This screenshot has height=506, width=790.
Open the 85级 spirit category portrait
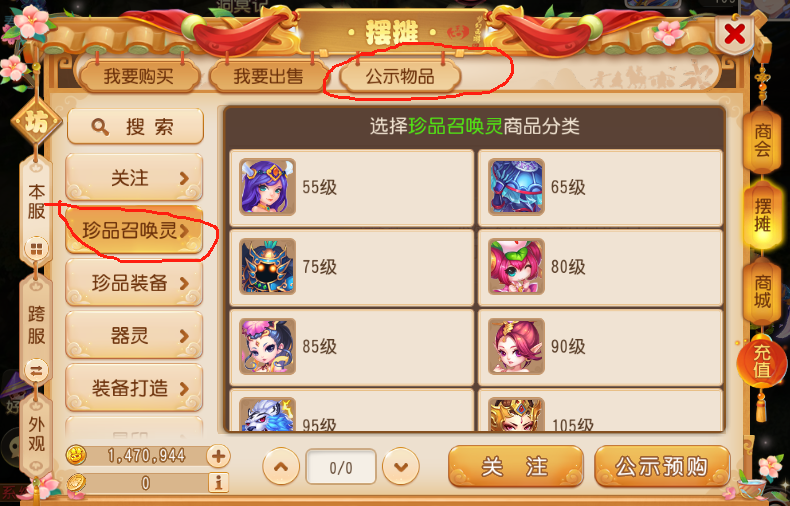tap(267, 346)
